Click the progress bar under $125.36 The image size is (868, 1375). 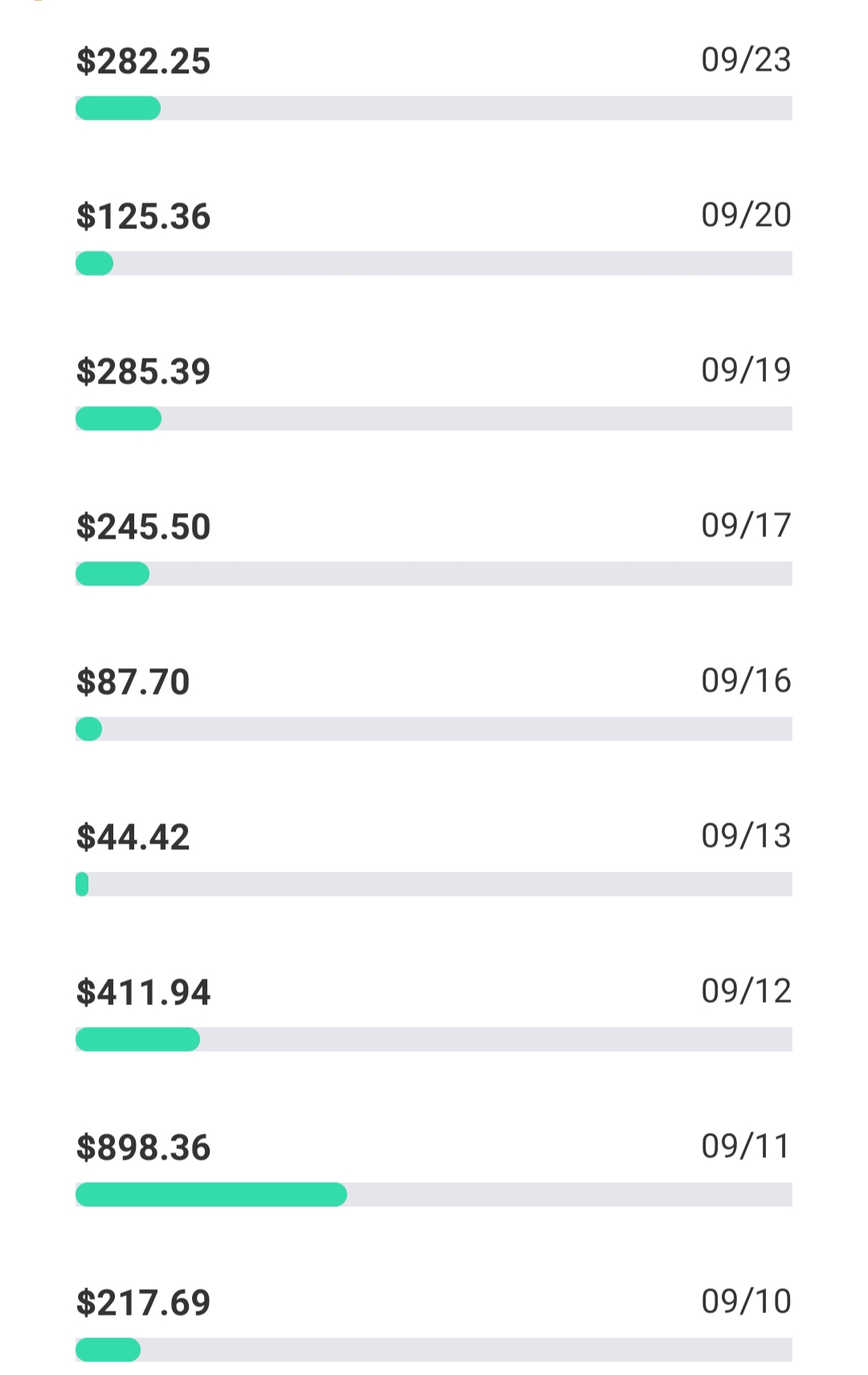point(434,263)
